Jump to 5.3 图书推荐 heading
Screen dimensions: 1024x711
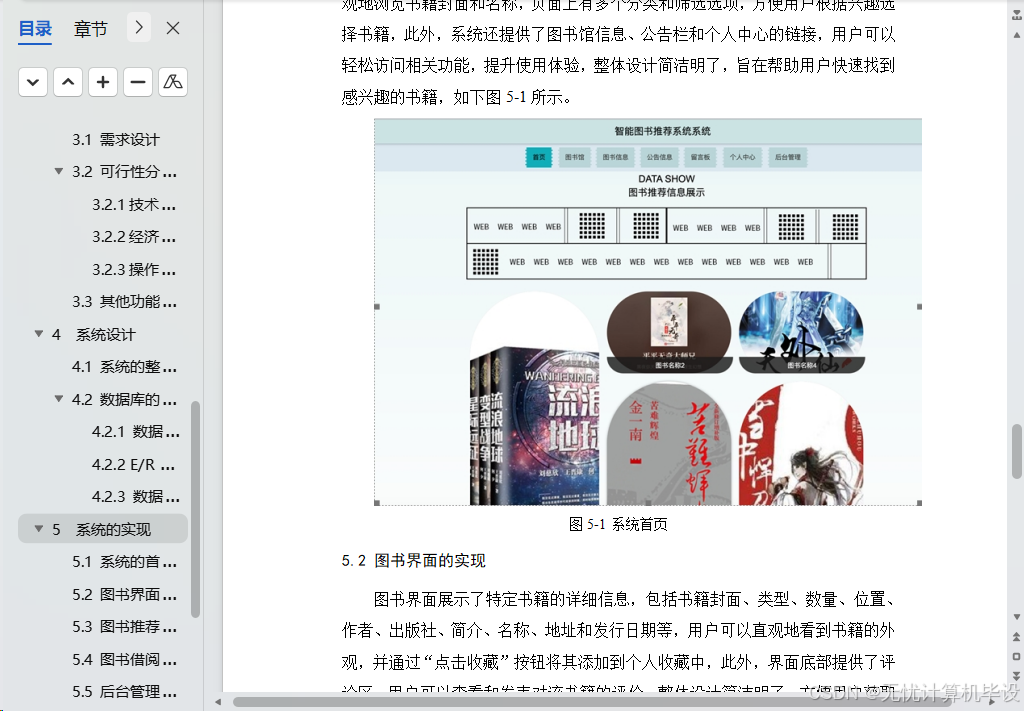124,626
